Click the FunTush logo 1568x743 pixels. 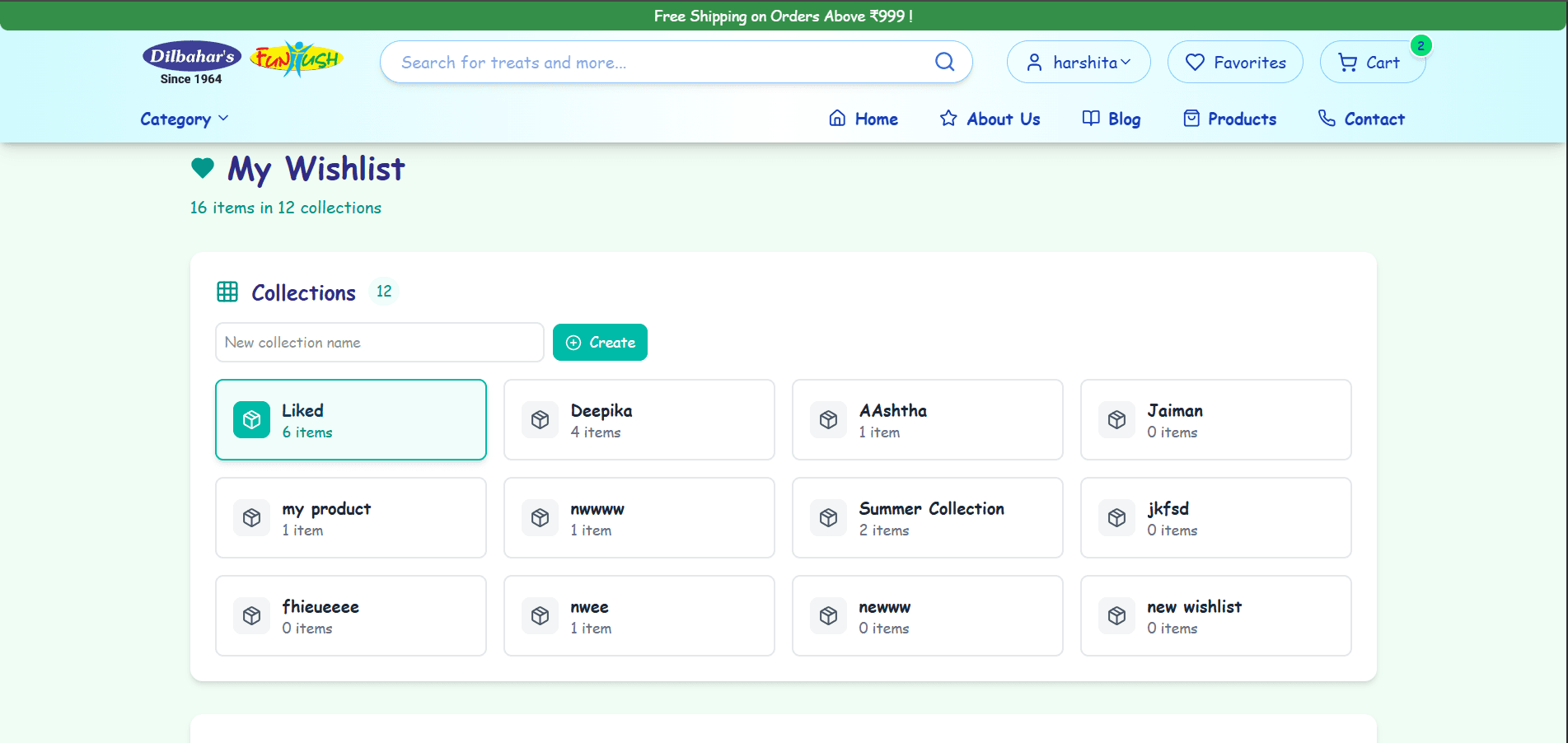pos(297,59)
